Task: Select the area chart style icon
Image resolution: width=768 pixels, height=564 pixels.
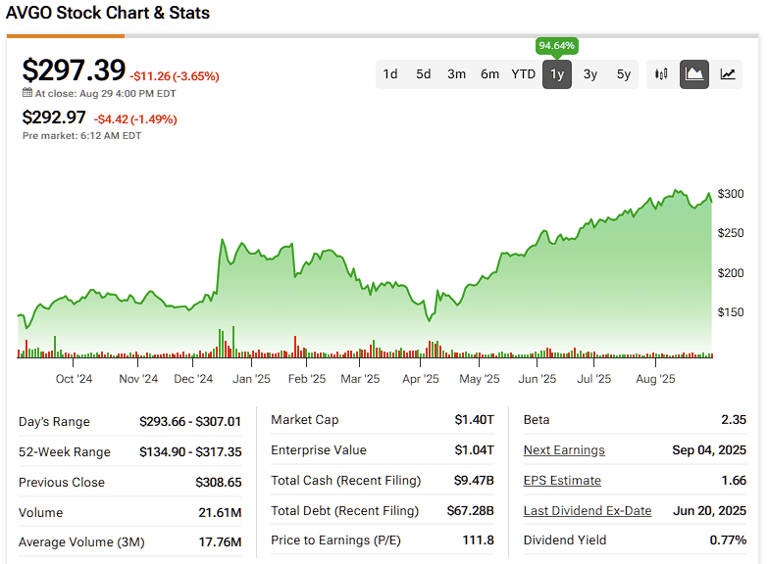Action: click(694, 74)
